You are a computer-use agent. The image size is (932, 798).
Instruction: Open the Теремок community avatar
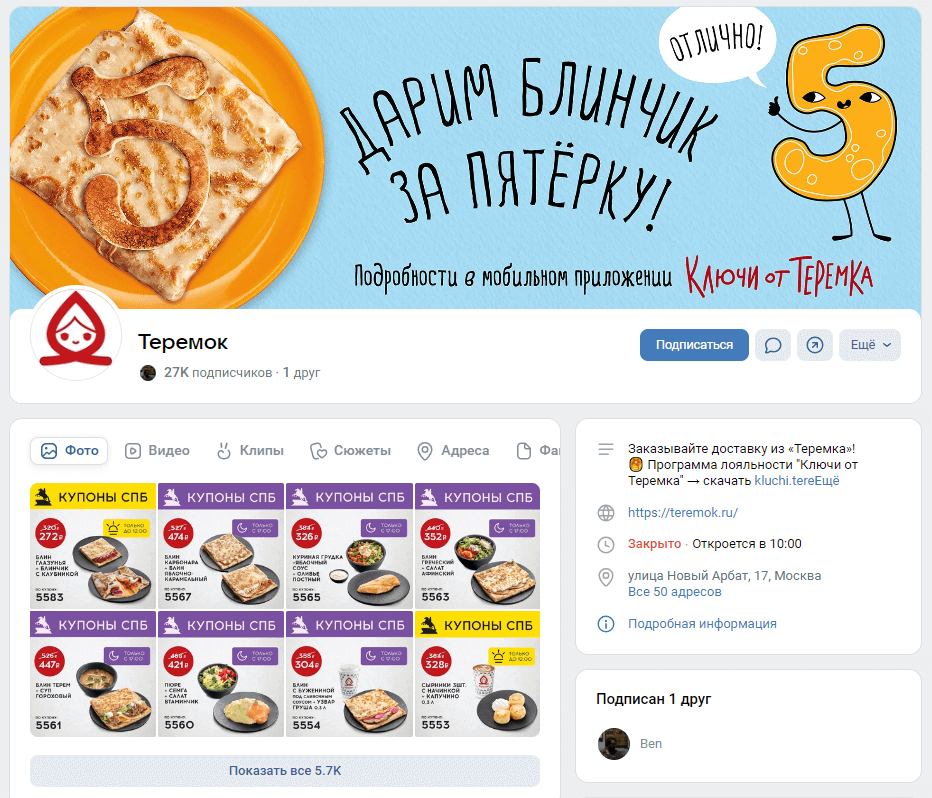click(x=75, y=334)
